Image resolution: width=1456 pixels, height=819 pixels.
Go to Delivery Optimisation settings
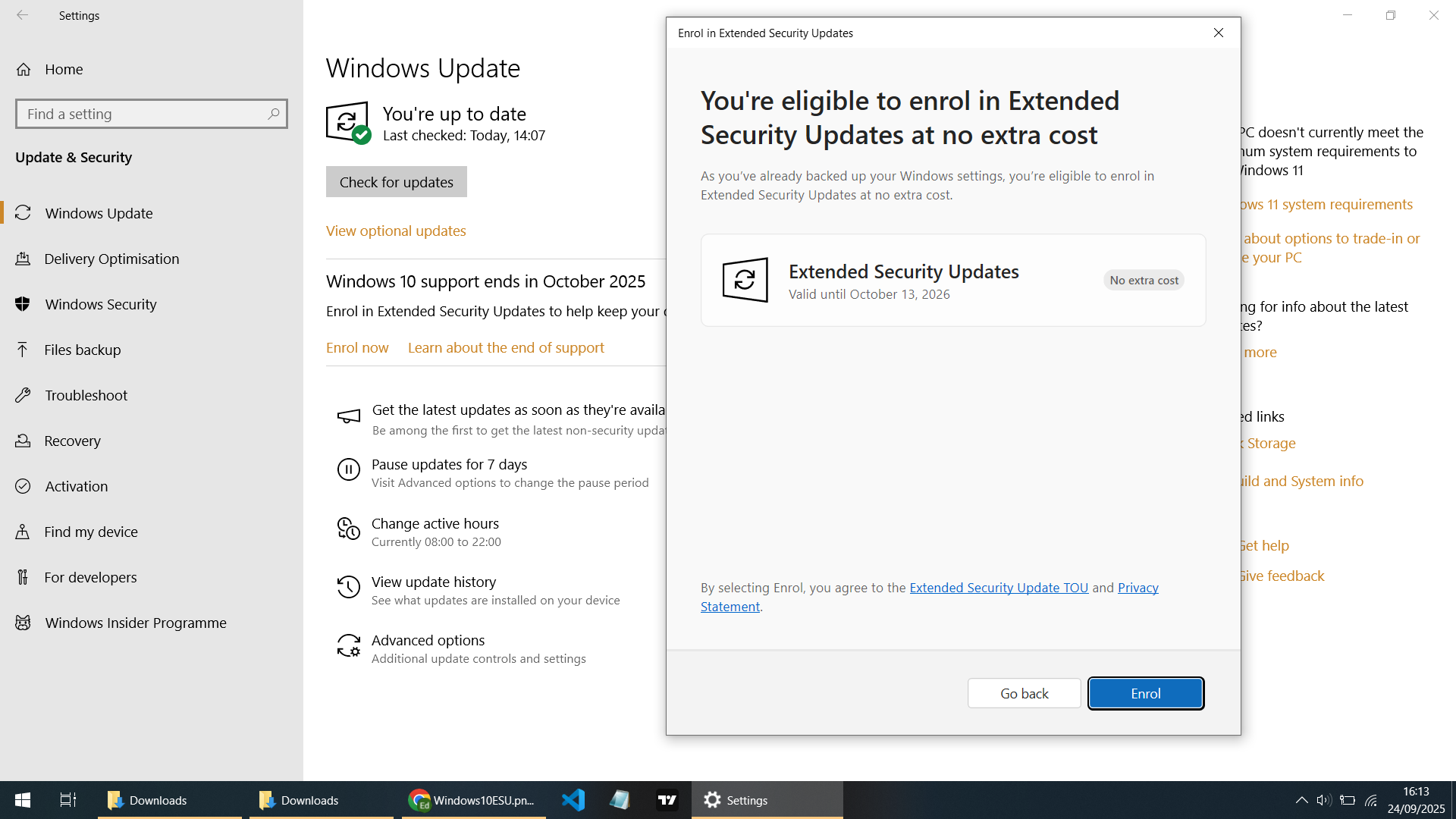pos(111,259)
